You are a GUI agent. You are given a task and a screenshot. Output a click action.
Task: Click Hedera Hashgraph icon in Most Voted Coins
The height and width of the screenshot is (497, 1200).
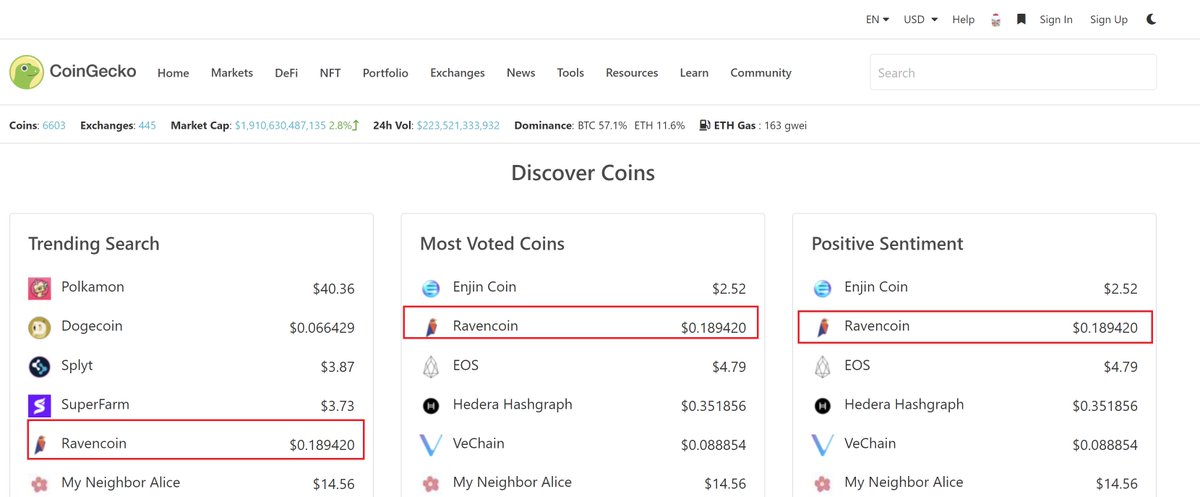[431, 405]
